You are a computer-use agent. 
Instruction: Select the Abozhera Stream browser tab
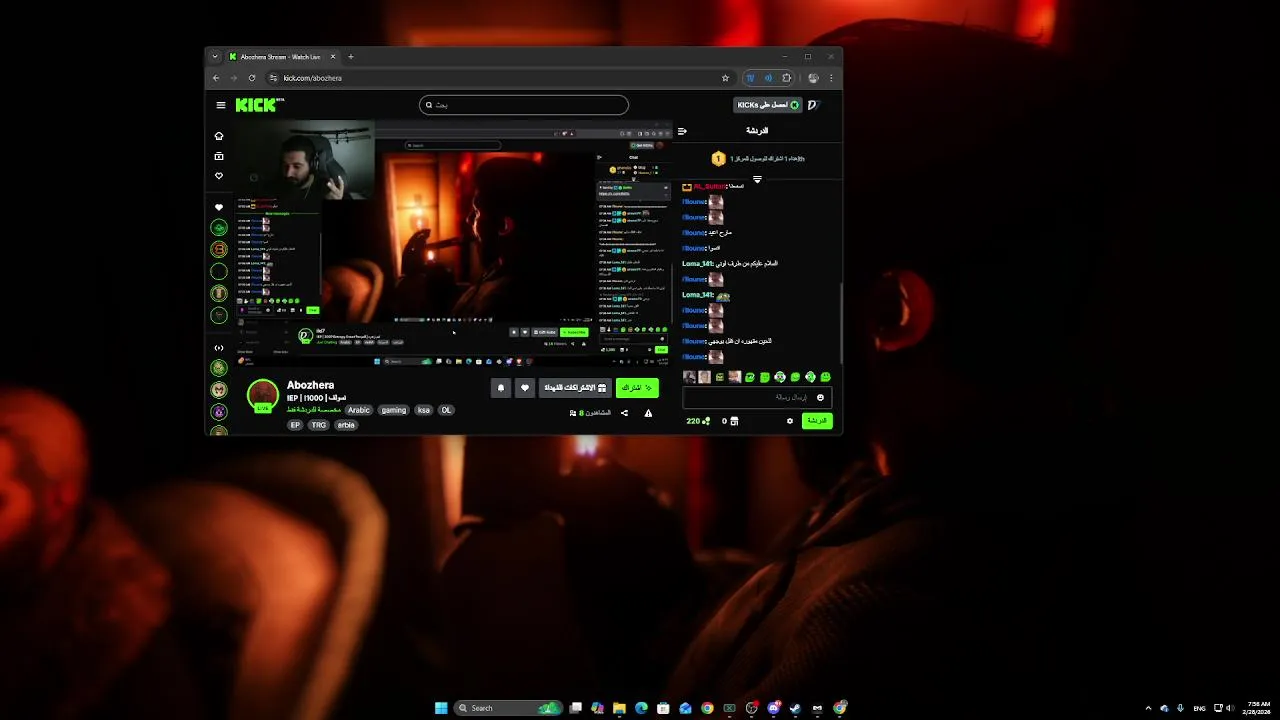point(283,57)
